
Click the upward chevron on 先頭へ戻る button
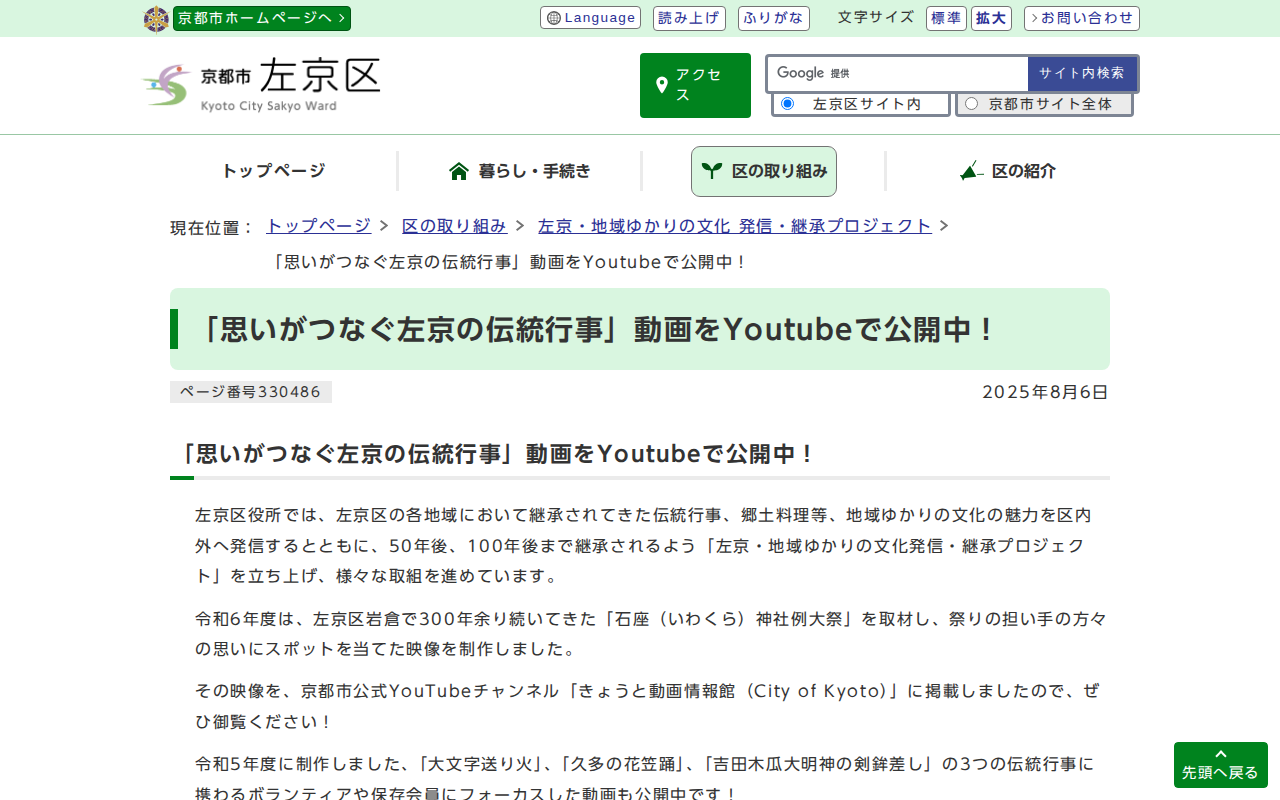1220,755
